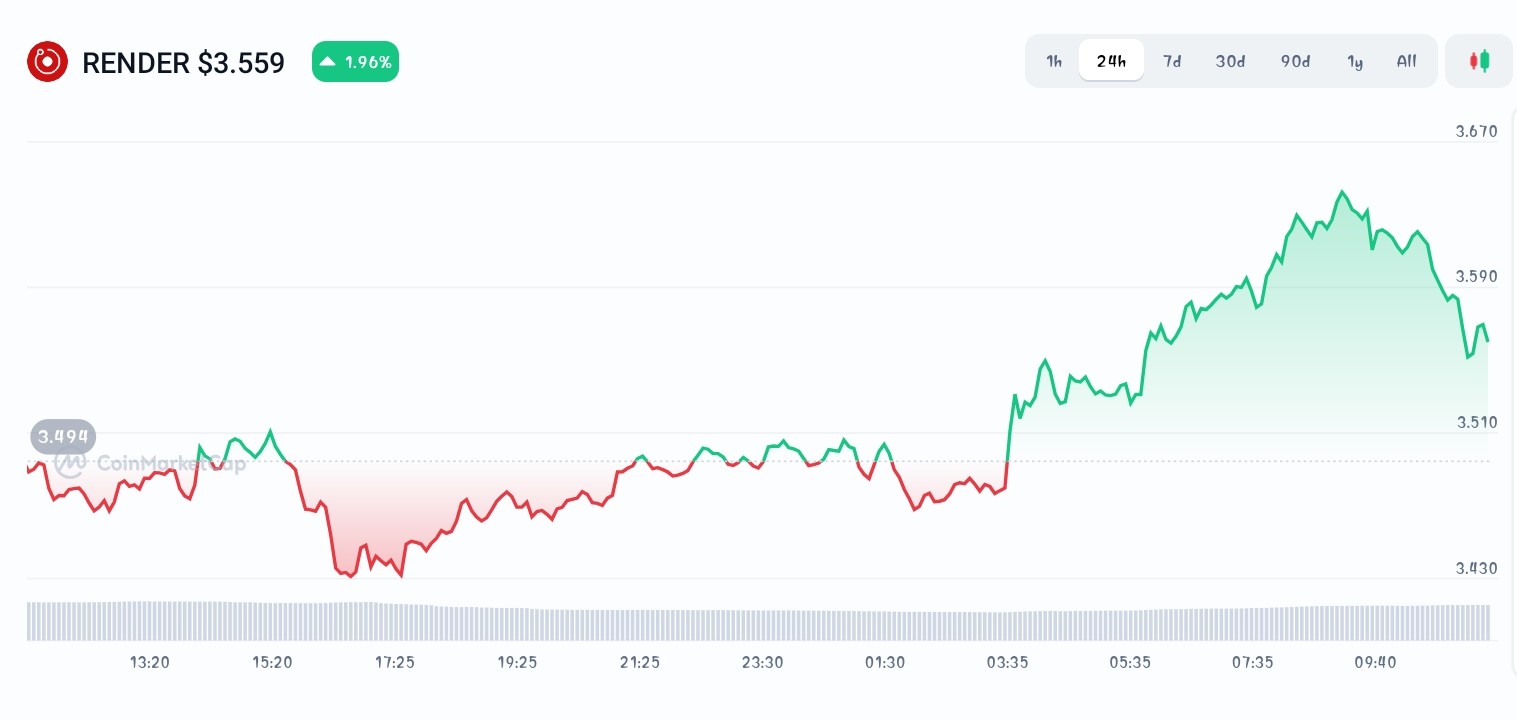Click the 21:25 time axis label
Viewport: 1517px width, 720px height.
click(x=640, y=662)
